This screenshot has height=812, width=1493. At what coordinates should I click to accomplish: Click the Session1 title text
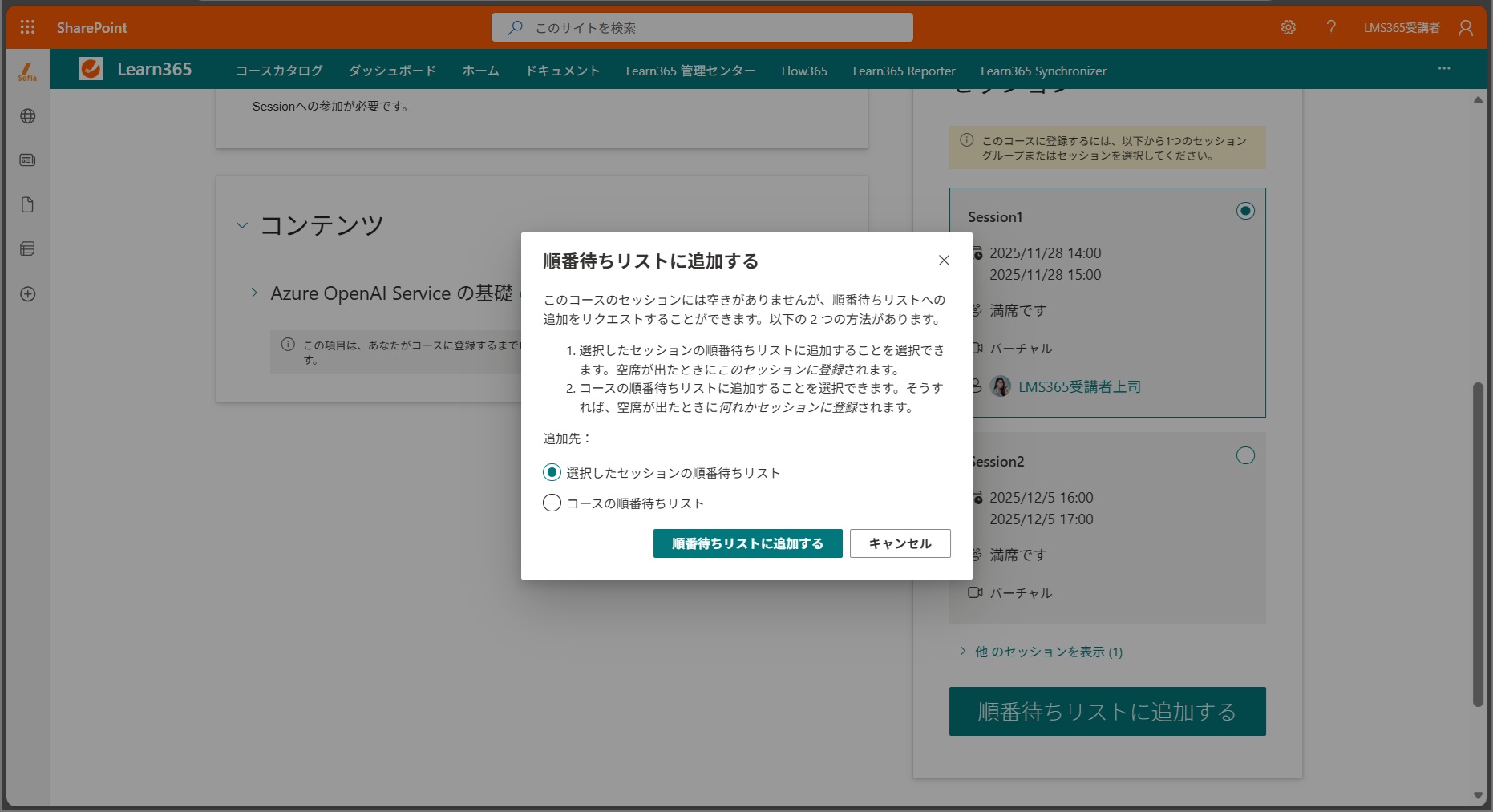(994, 216)
